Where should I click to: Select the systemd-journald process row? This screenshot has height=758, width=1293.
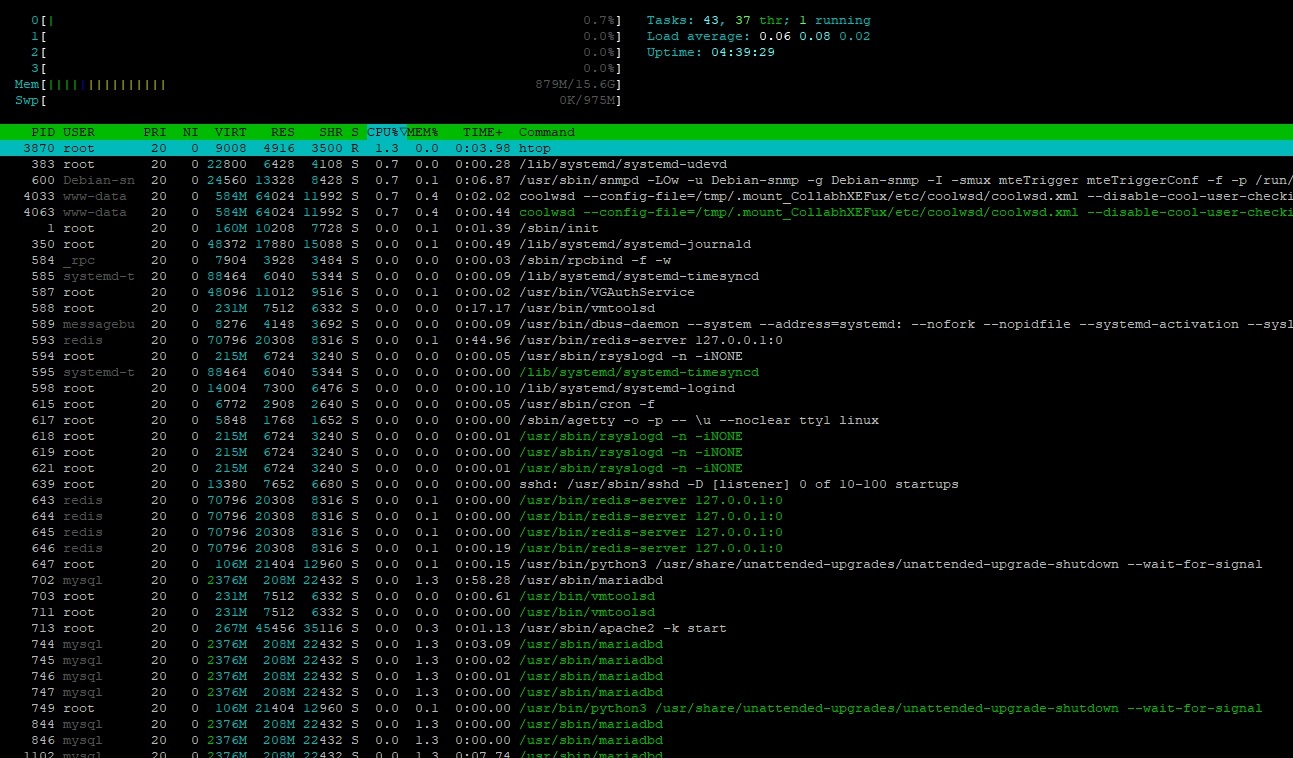tap(646, 244)
